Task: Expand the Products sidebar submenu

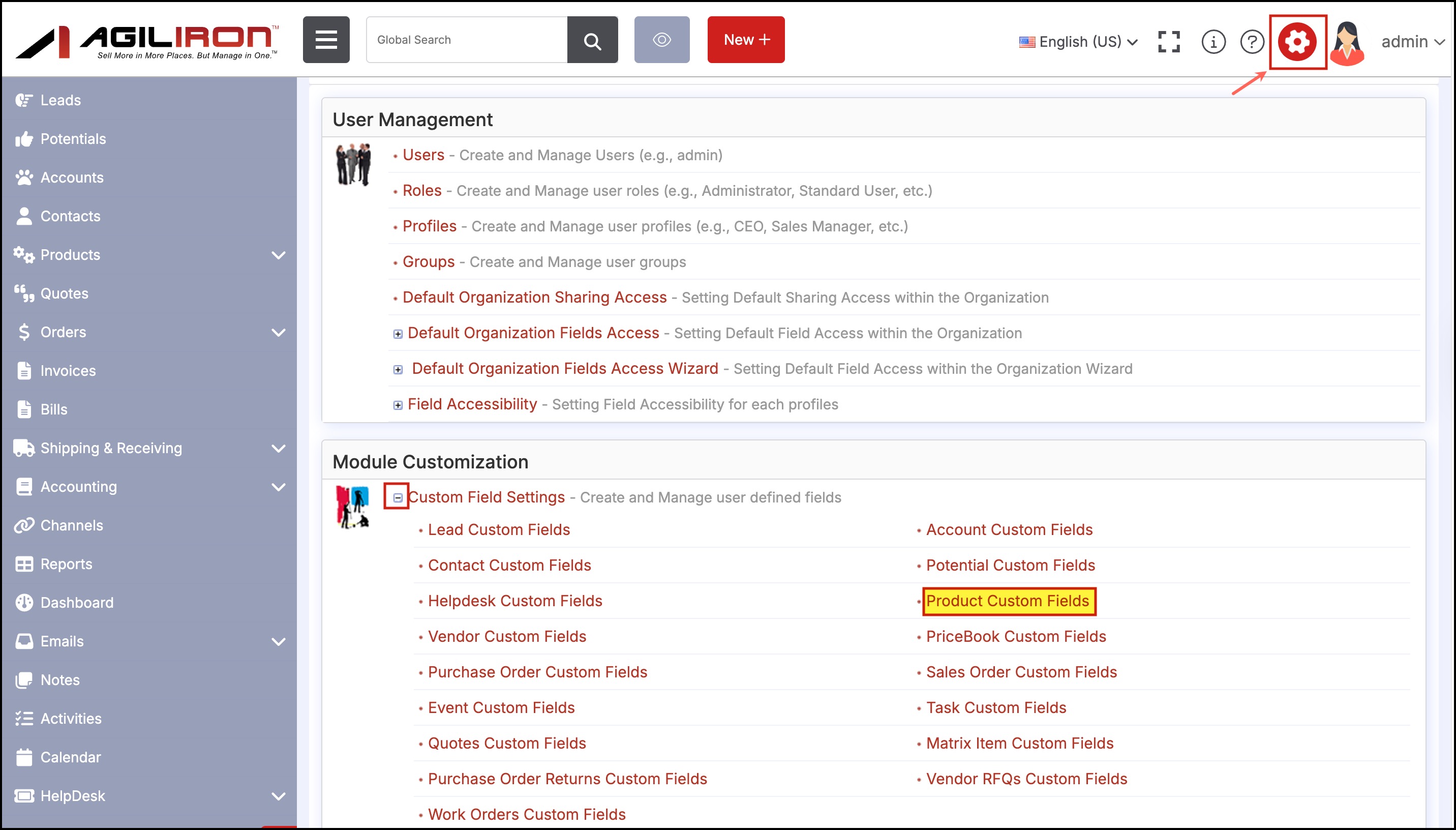Action: (x=279, y=255)
